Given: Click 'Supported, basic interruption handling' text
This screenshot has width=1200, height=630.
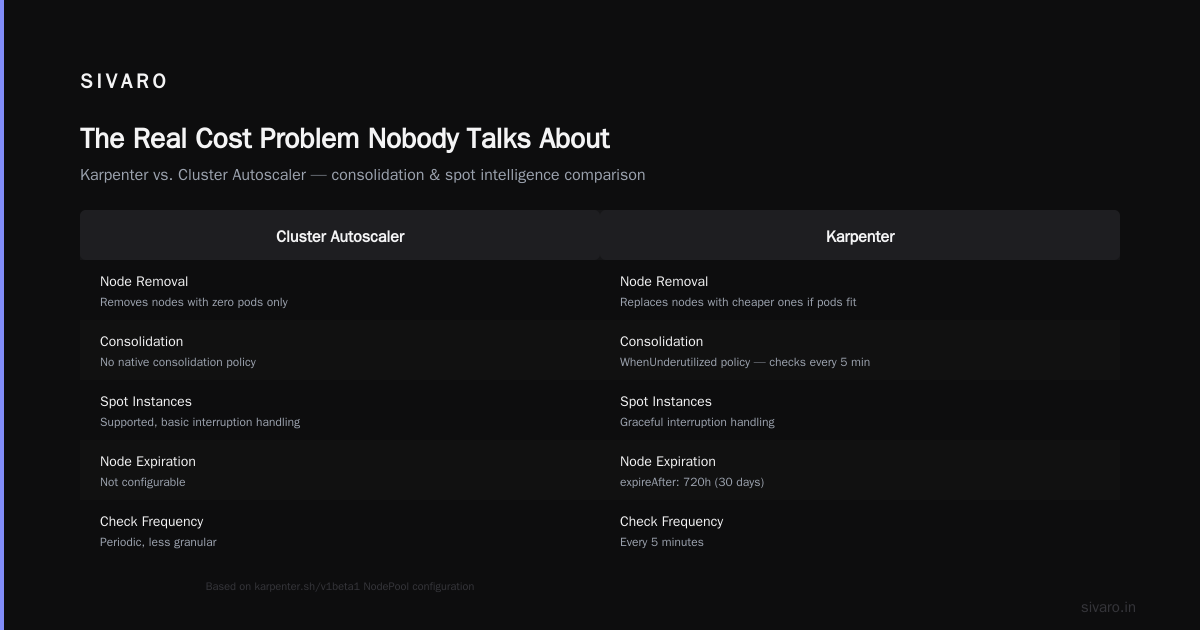Looking at the screenshot, I should click(x=200, y=422).
